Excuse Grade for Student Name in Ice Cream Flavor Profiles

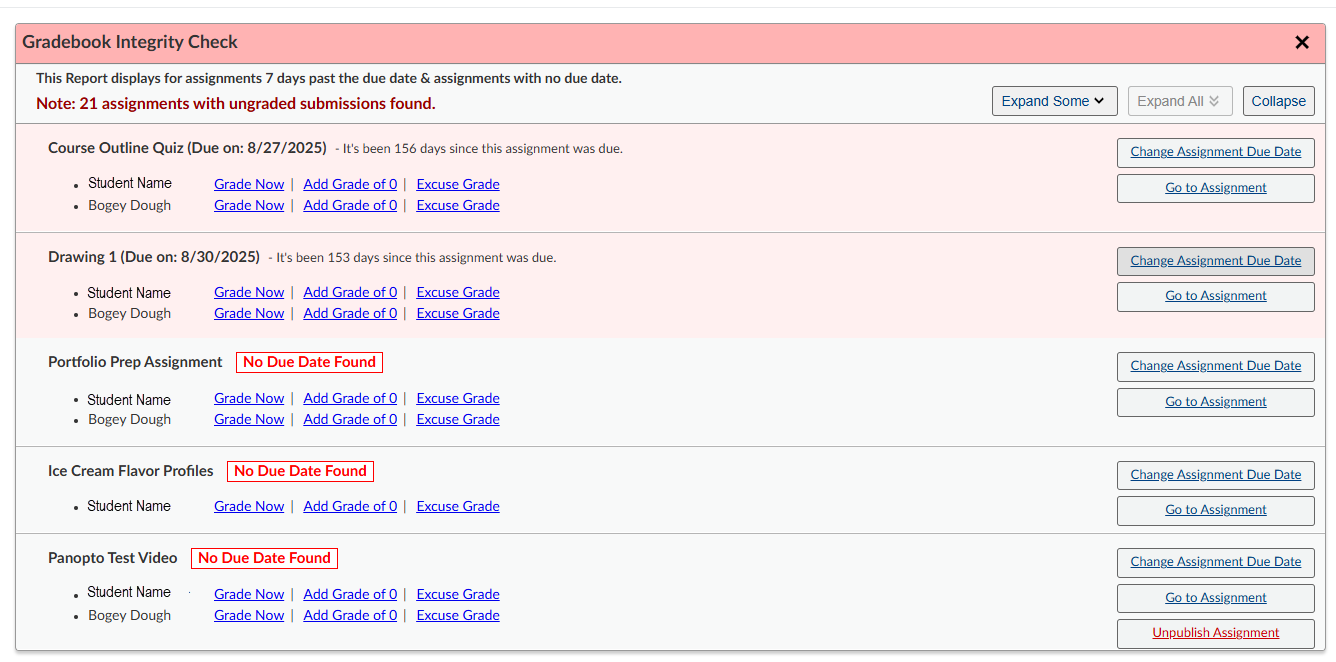(x=458, y=506)
